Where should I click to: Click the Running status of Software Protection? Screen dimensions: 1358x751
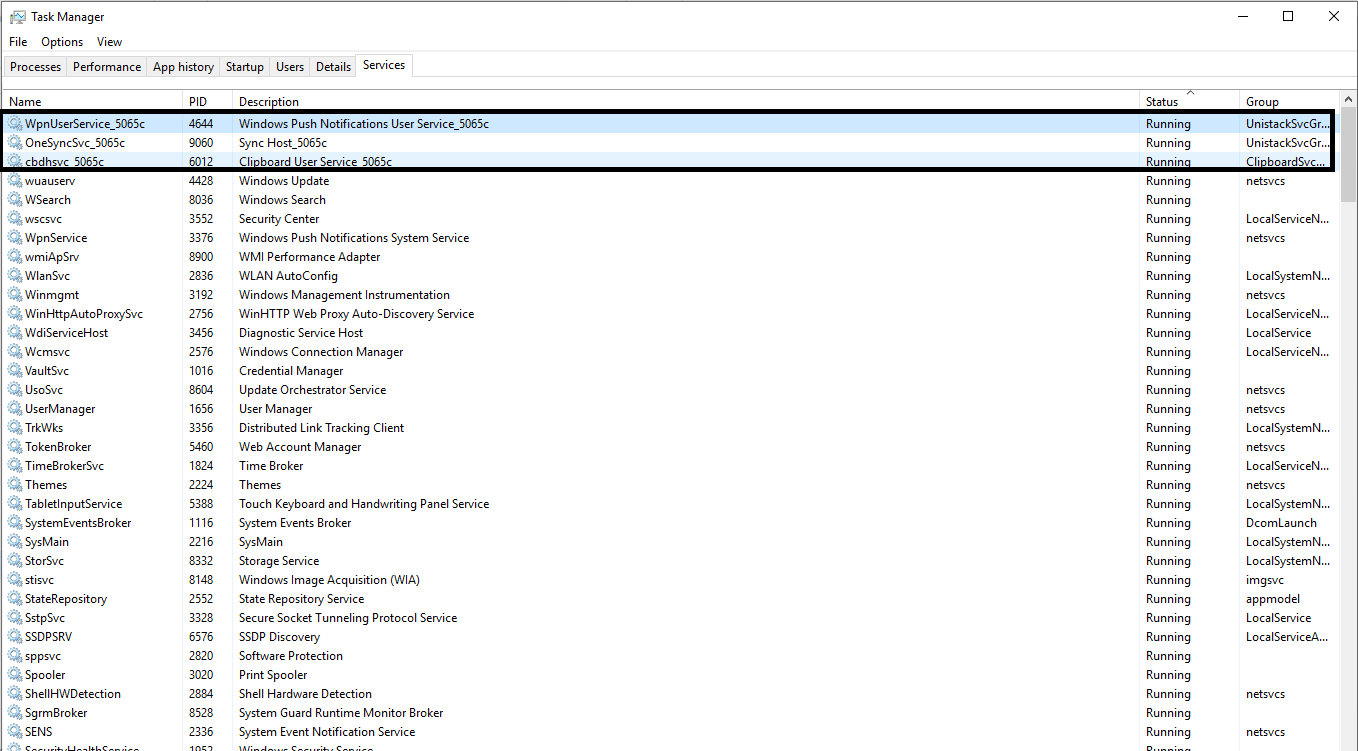pos(1168,656)
